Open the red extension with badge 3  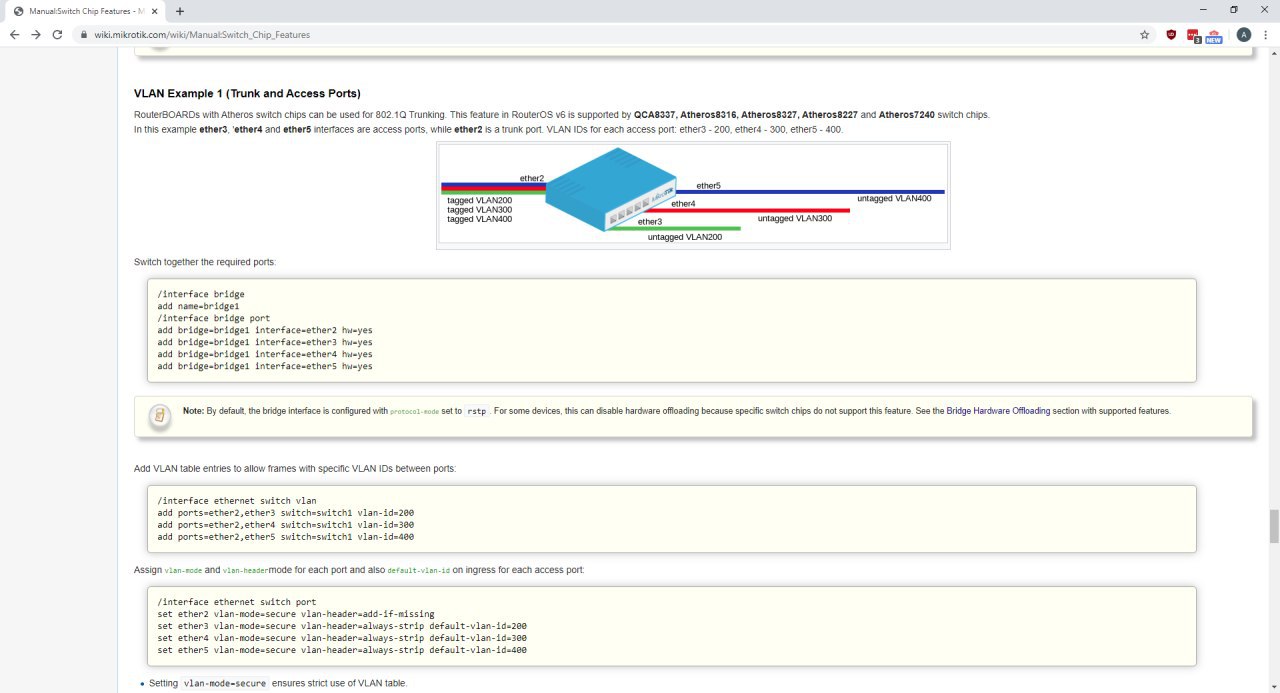[1193, 35]
